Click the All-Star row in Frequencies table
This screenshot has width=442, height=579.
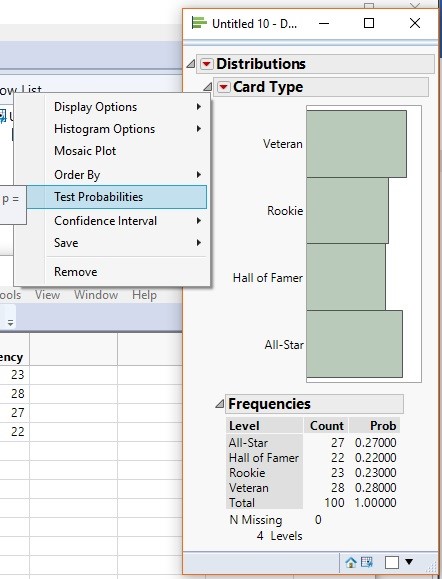[249, 443]
